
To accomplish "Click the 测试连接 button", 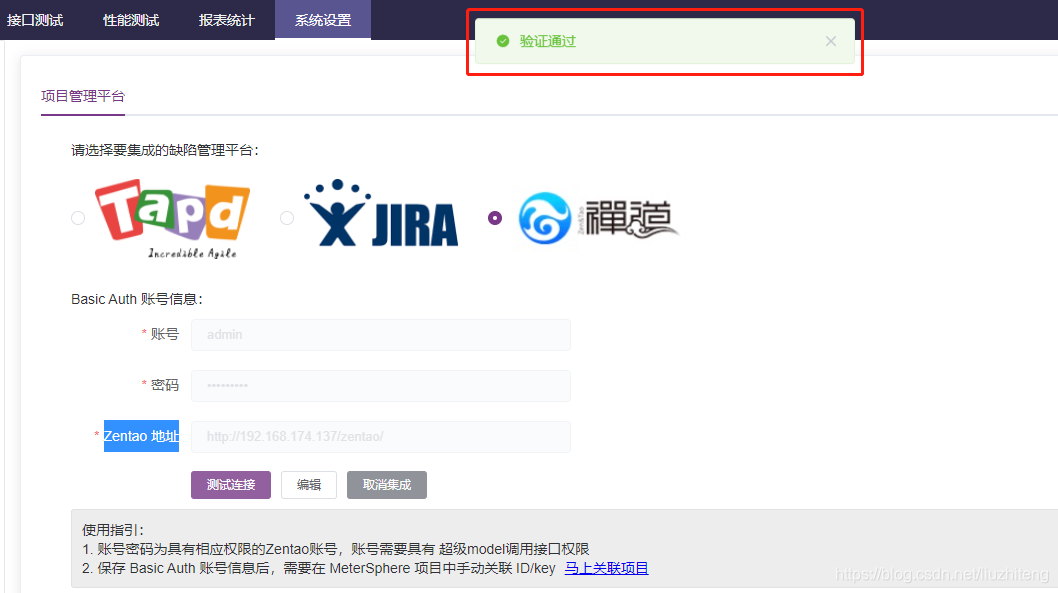I will [x=231, y=485].
